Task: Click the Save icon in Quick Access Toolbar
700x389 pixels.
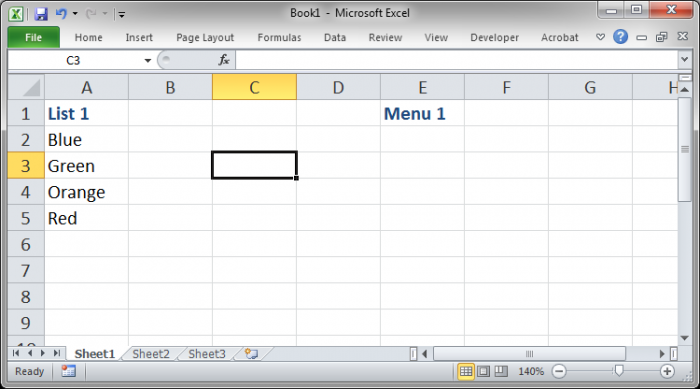Action: (x=41, y=14)
